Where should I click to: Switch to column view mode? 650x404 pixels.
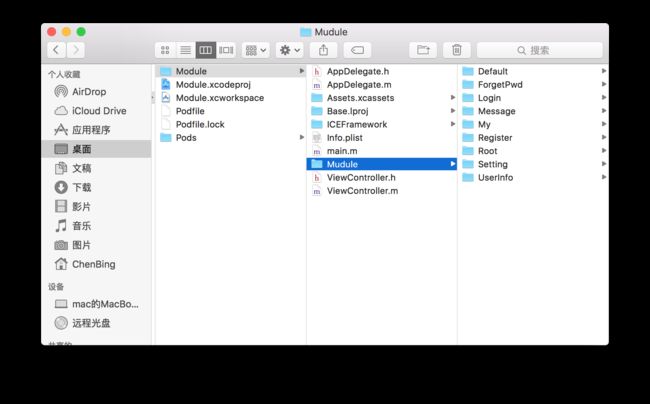206,50
